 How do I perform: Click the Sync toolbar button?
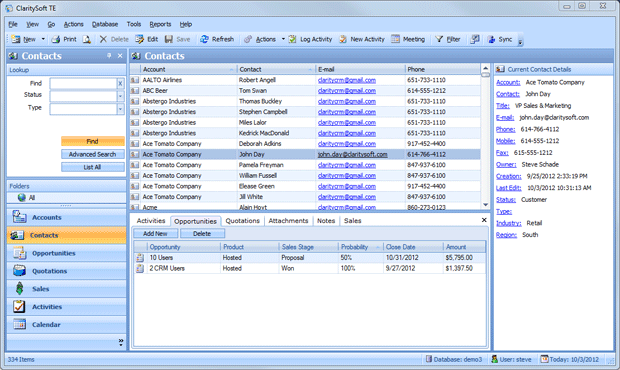point(500,39)
